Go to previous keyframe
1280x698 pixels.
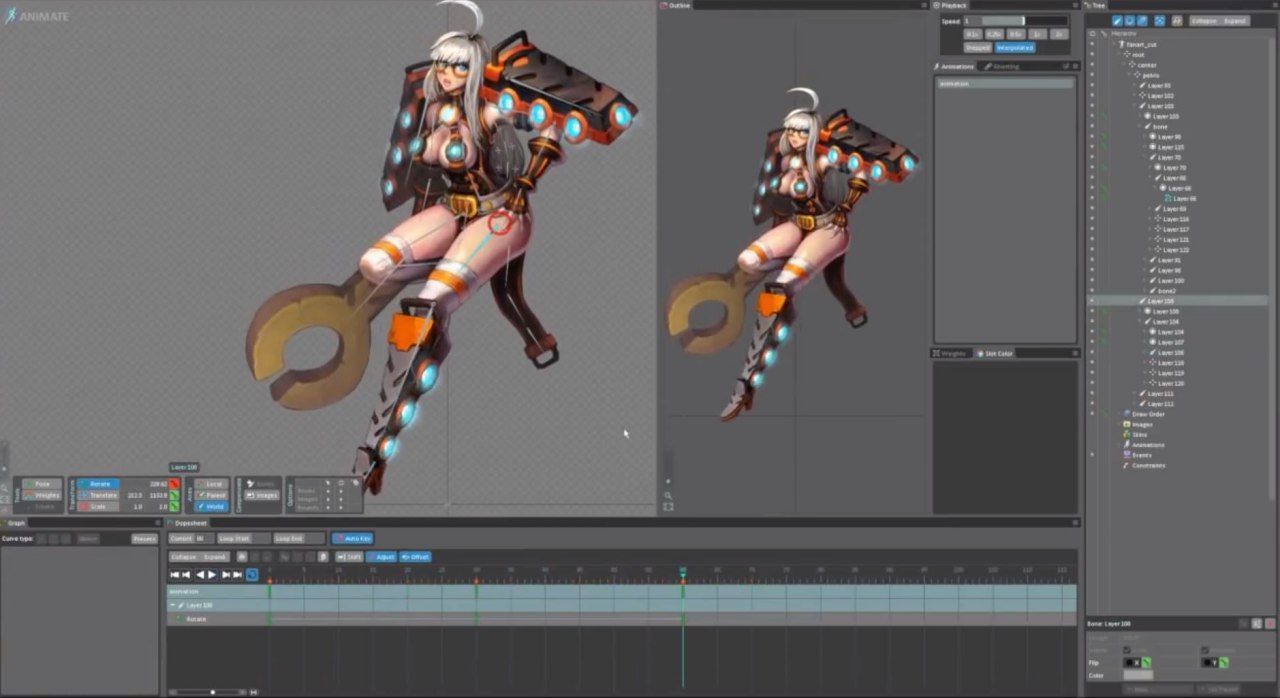tap(186, 575)
